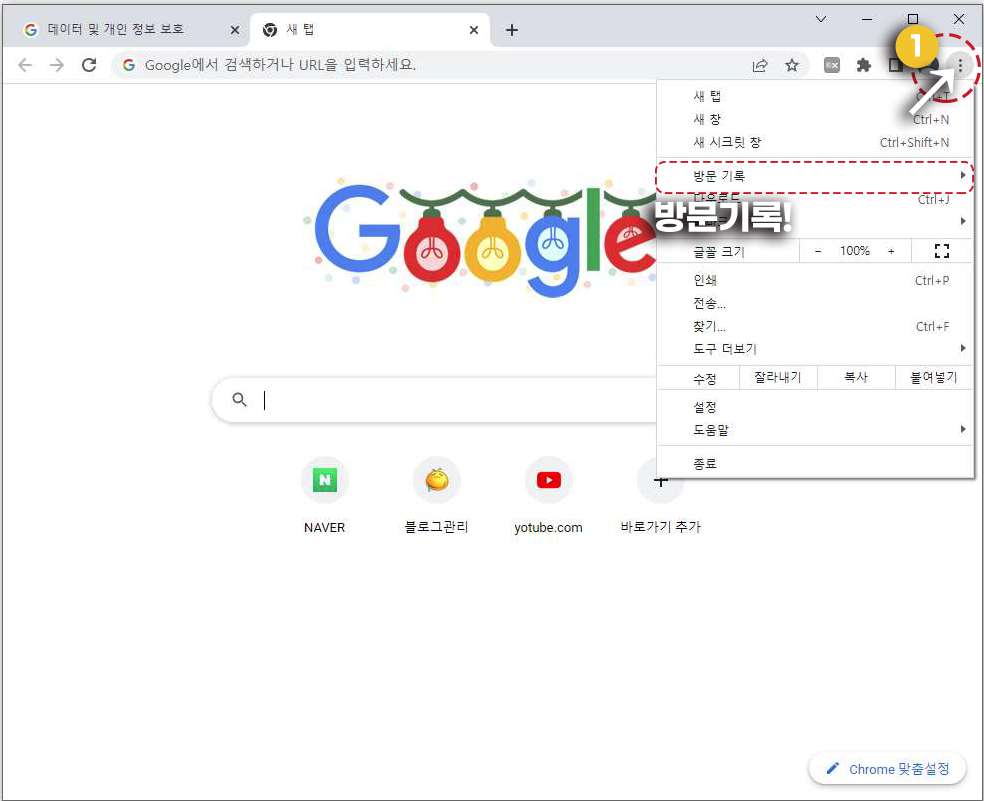Viewport: 984px width, 801px height.
Task: Click the share page icon in address bar
Action: point(760,65)
